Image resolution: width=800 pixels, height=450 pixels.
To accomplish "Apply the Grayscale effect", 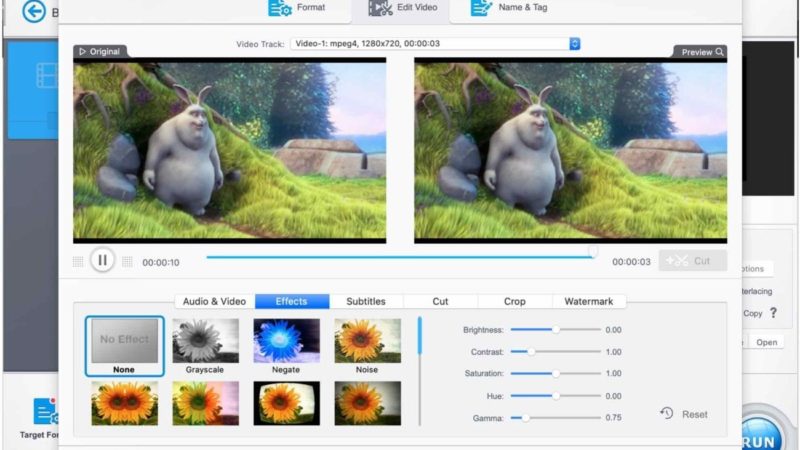I will click(206, 341).
